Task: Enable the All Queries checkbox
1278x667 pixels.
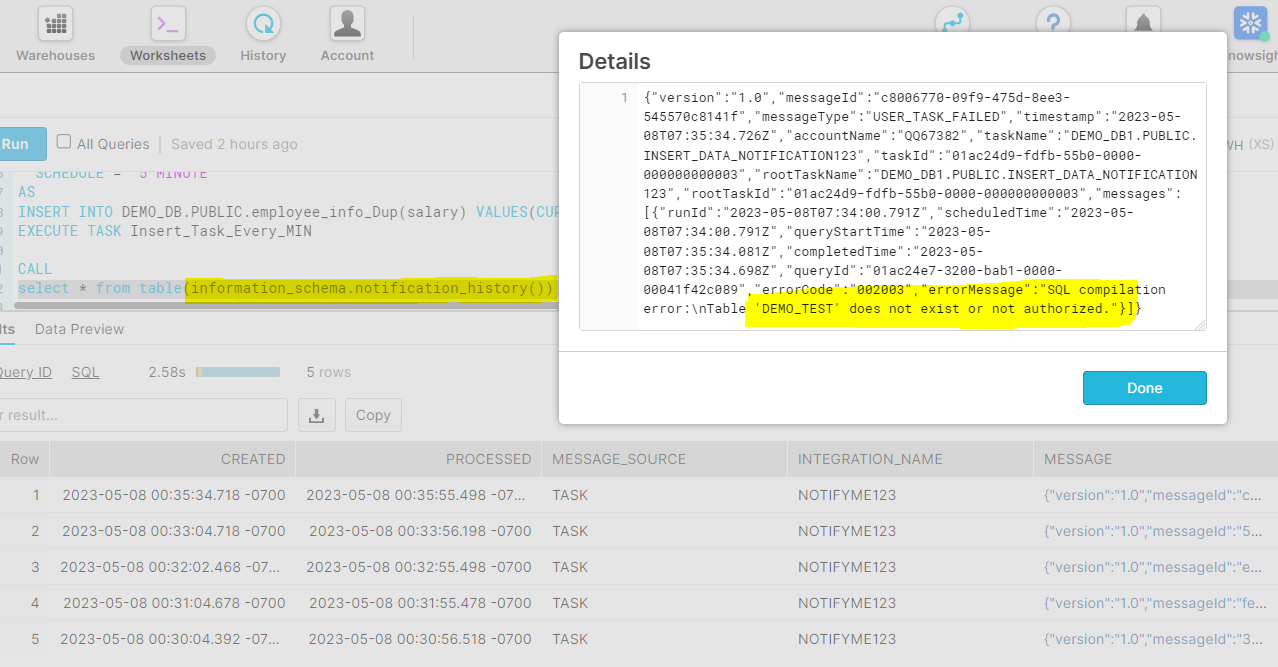Action: pos(64,143)
